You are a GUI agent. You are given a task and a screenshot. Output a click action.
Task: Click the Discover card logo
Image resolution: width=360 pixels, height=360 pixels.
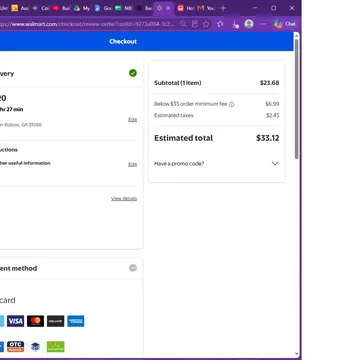click(55, 321)
